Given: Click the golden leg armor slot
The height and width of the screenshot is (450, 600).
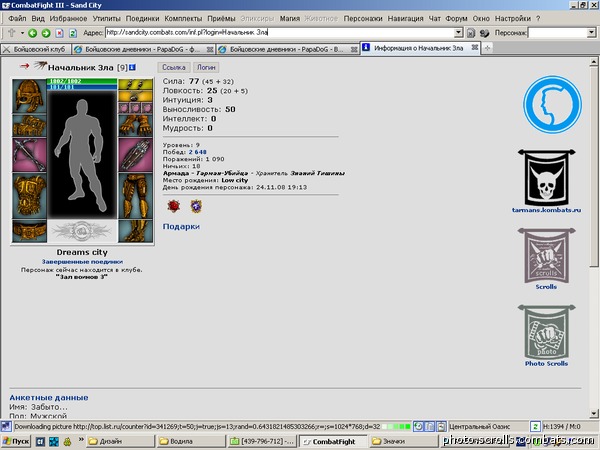Looking at the screenshot, I should (x=135, y=196).
